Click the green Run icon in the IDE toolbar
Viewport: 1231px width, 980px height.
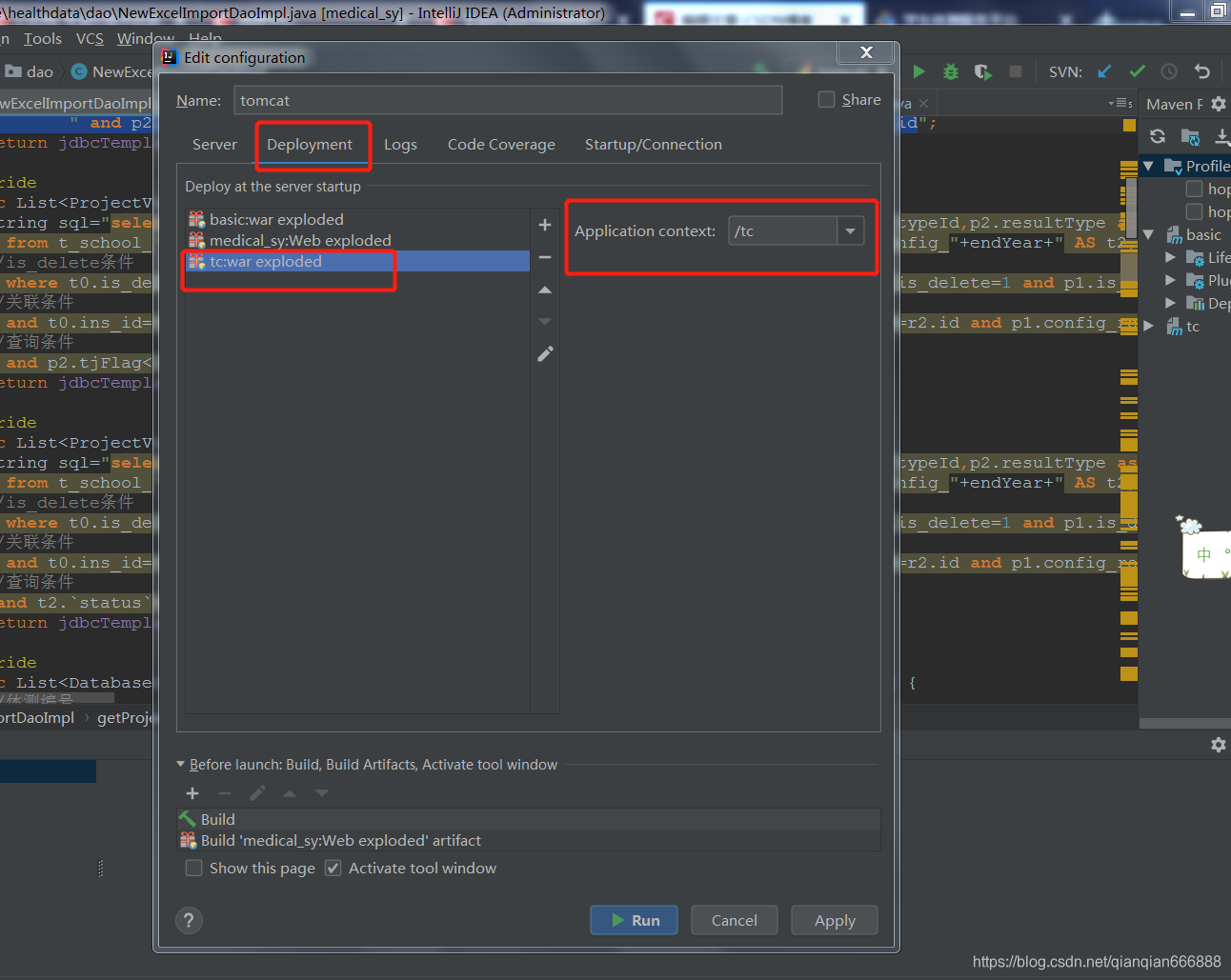(918, 71)
